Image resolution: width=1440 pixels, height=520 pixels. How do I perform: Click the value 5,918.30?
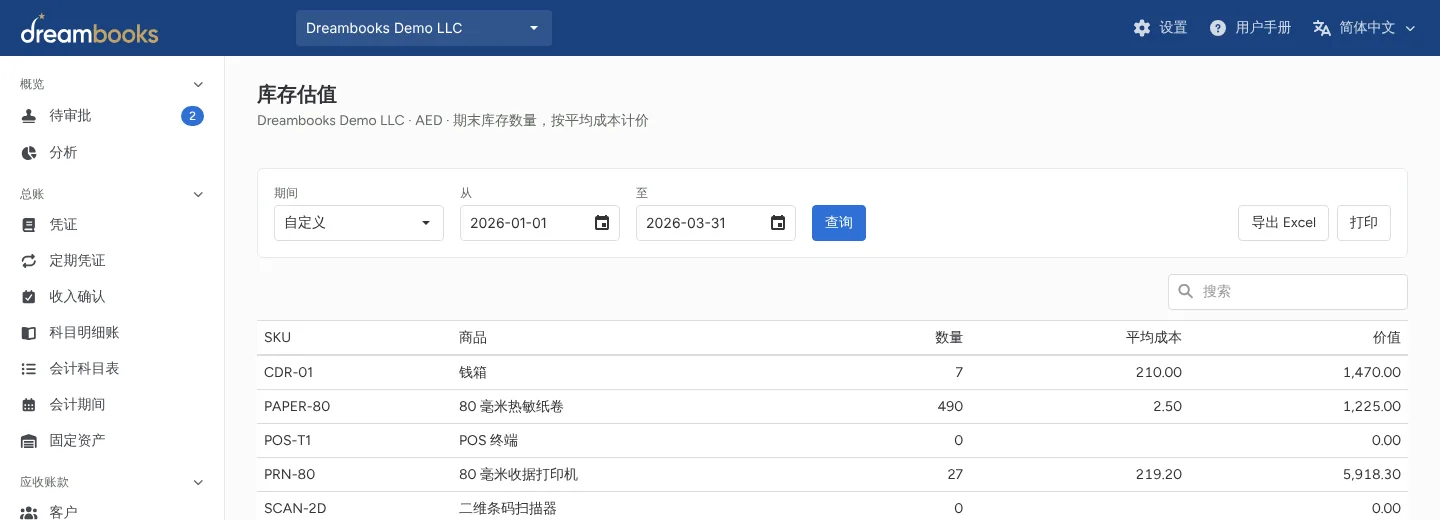(1372, 474)
